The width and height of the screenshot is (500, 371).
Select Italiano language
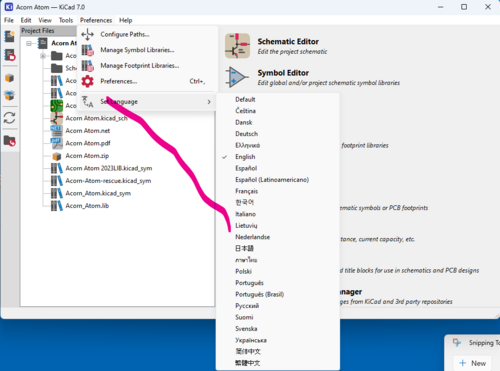278,214
